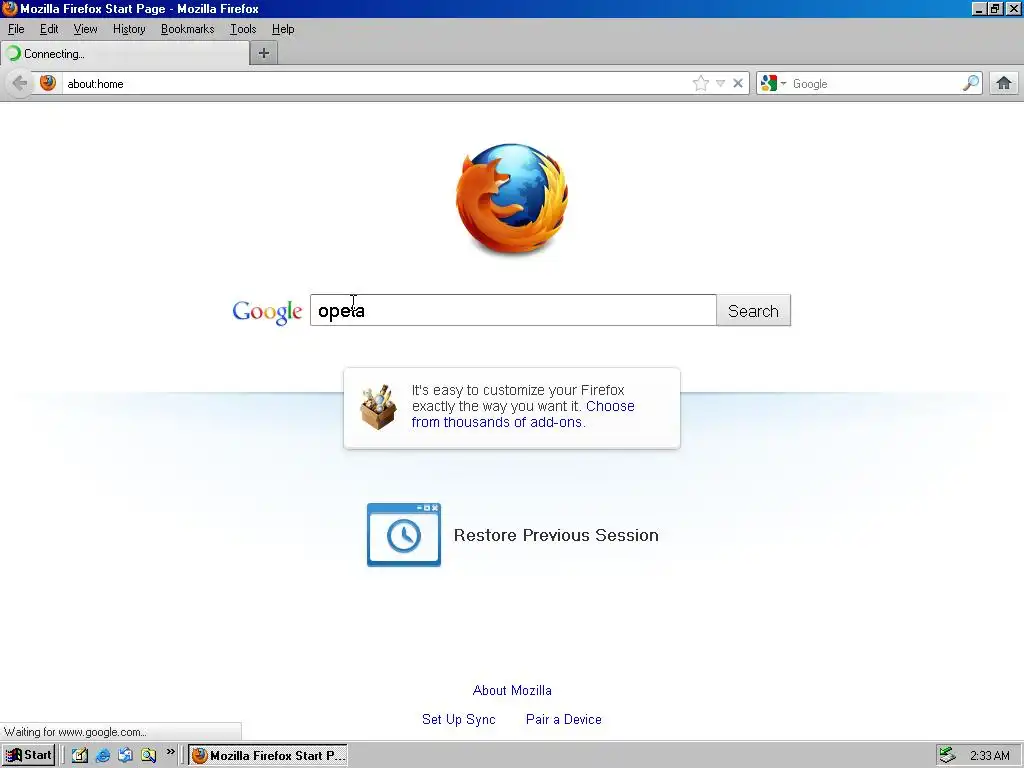This screenshot has height=768, width=1024.
Task: Open a new tab with plus button
Action: pos(264,53)
